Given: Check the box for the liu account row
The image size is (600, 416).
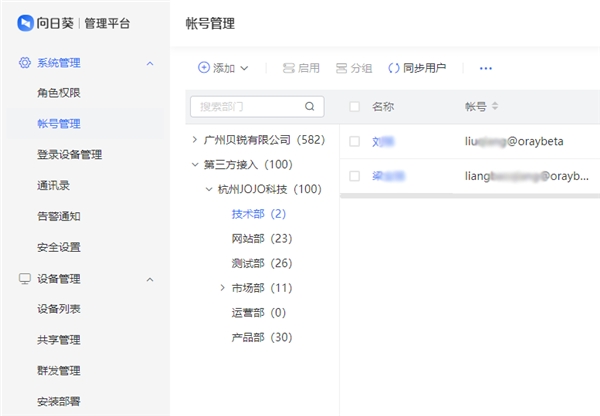Looking at the screenshot, I should point(354,141).
